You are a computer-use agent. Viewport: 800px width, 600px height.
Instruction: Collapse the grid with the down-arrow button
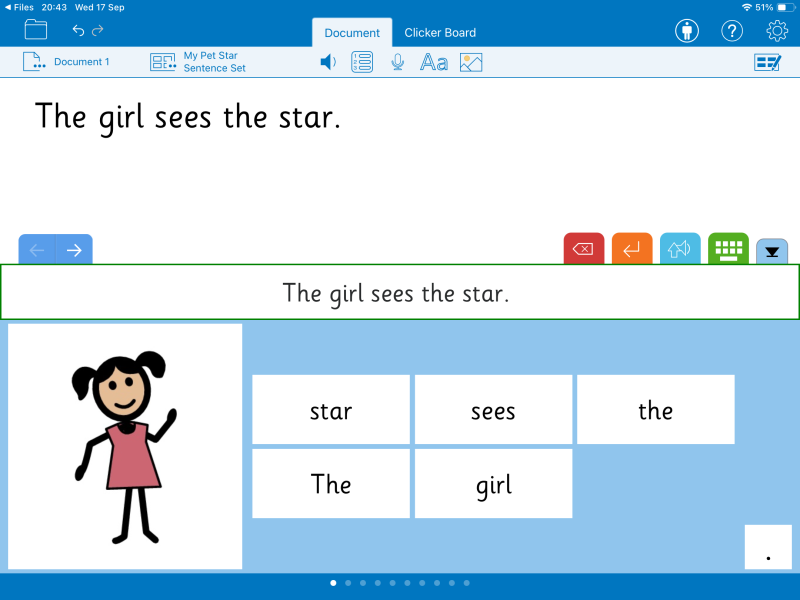point(772,252)
